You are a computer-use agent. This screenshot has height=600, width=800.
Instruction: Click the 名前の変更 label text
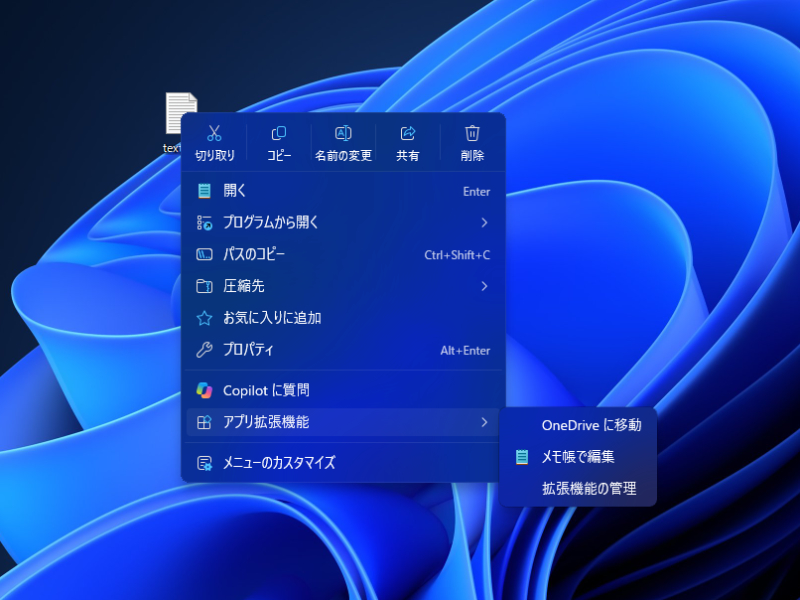tap(343, 155)
